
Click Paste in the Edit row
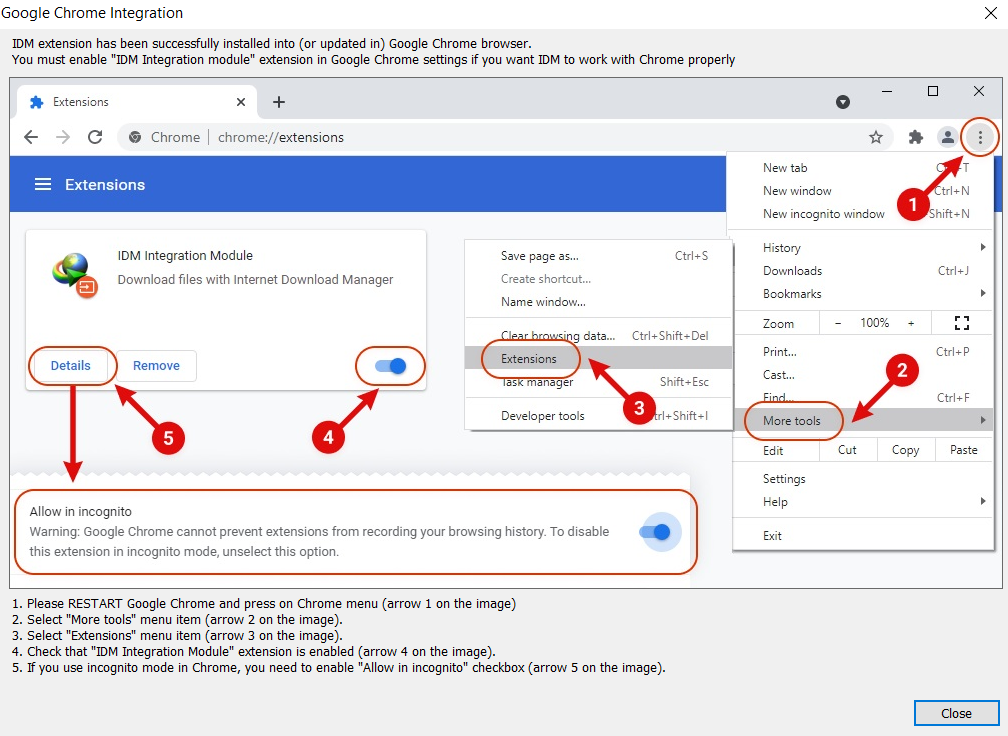coord(964,450)
